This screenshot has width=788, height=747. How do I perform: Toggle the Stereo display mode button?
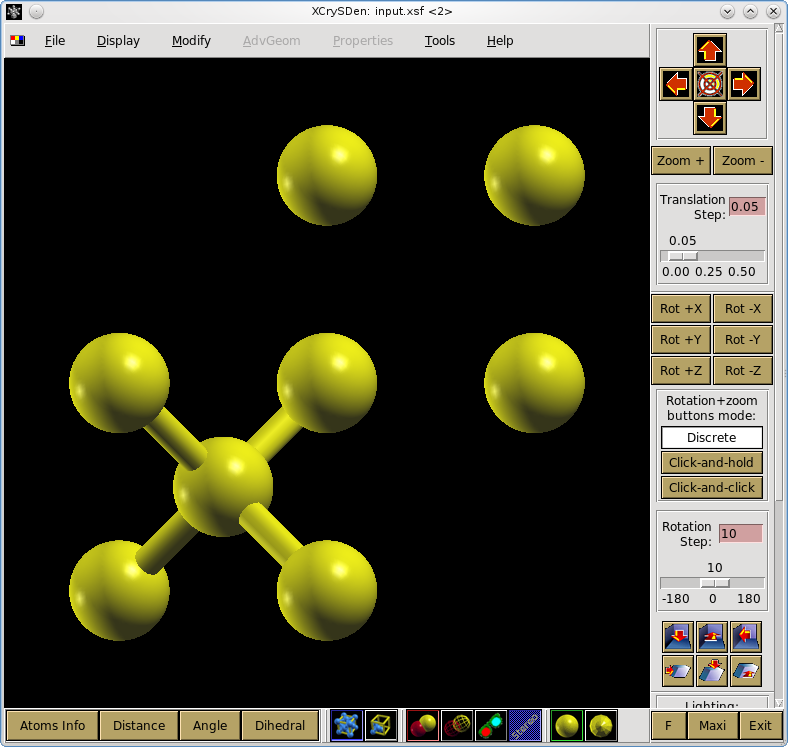[x=525, y=725]
